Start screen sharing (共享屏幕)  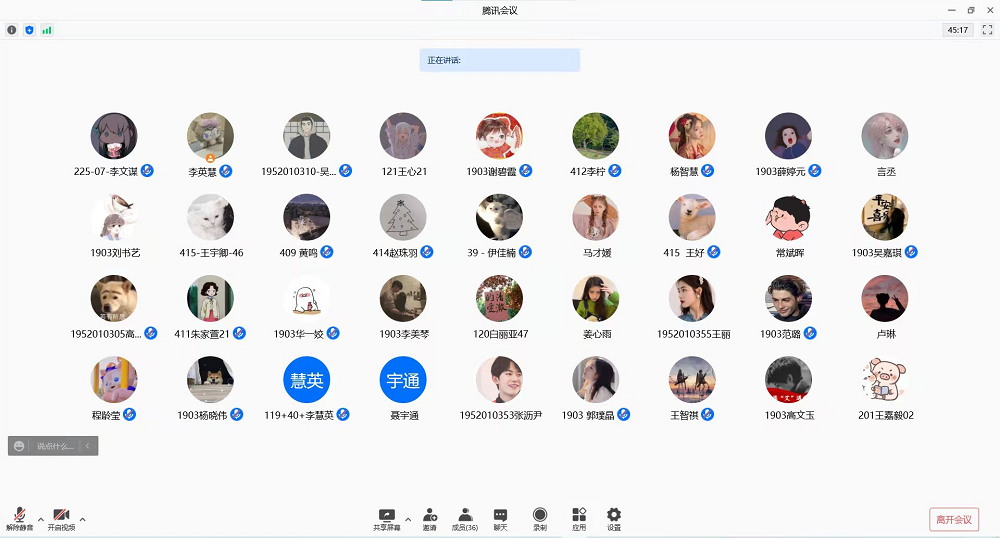click(x=386, y=517)
